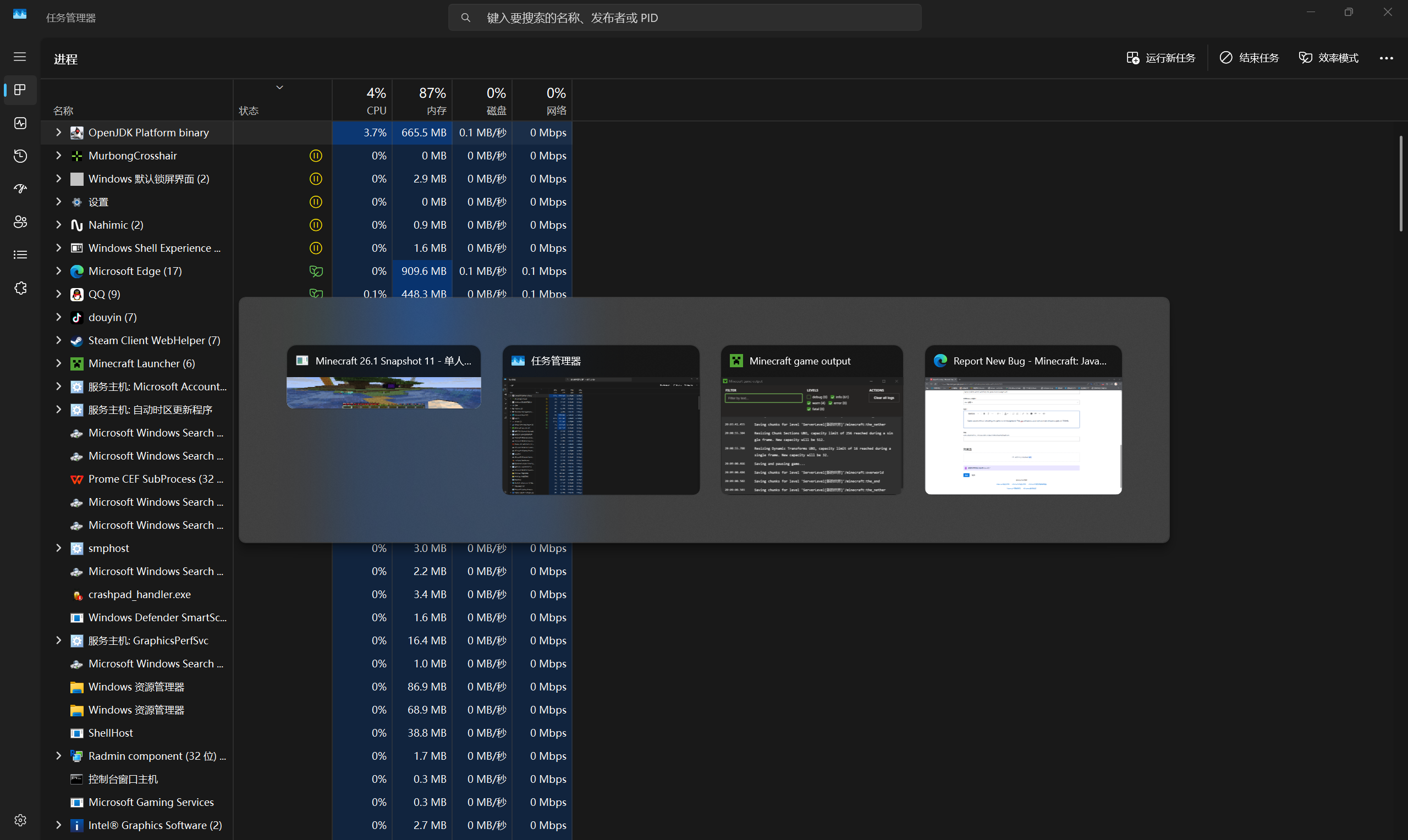Open the Users sidebar icon
This screenshot has width=1408, height=840.
(x=20, y=222)
